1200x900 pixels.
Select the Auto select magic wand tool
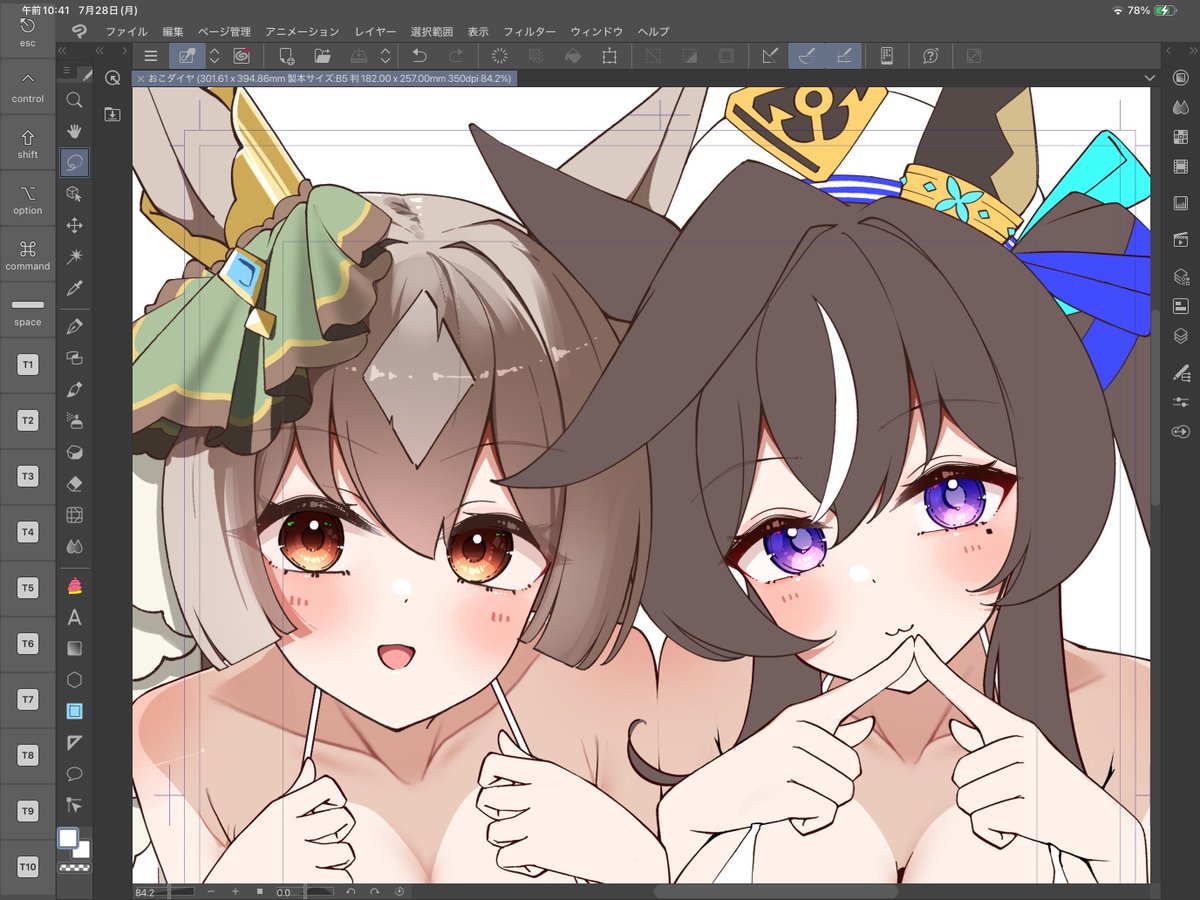[x=74, y=256]
